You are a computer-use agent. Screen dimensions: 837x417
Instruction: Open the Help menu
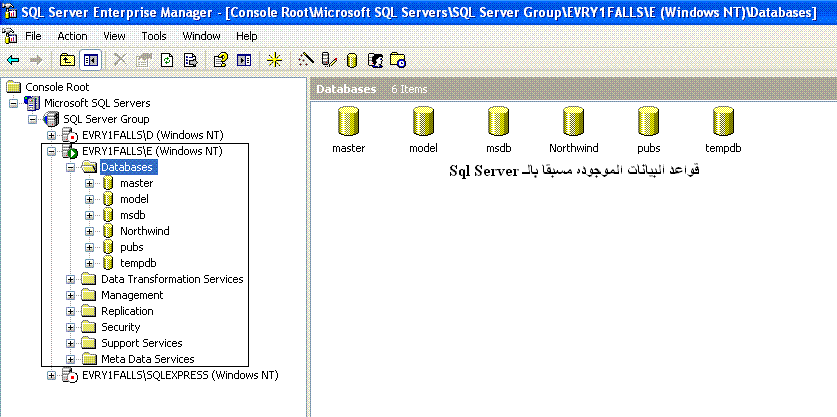click(247, 36)
